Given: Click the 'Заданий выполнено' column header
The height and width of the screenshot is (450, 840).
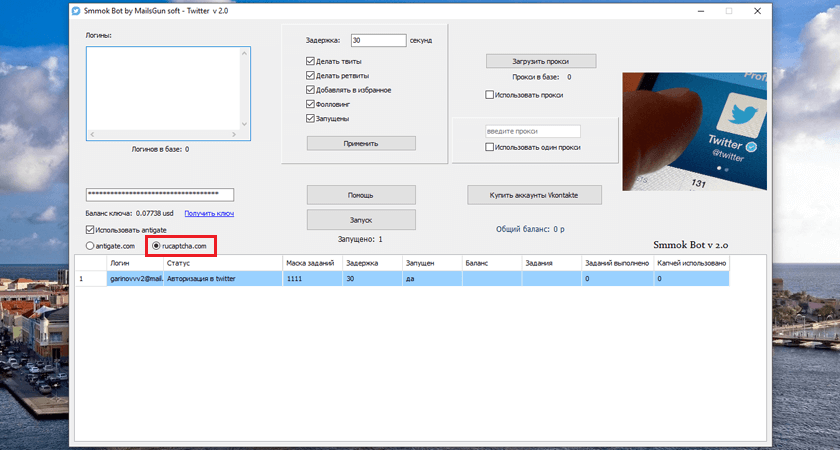Looking at the screenshot, I should (617, 264).
